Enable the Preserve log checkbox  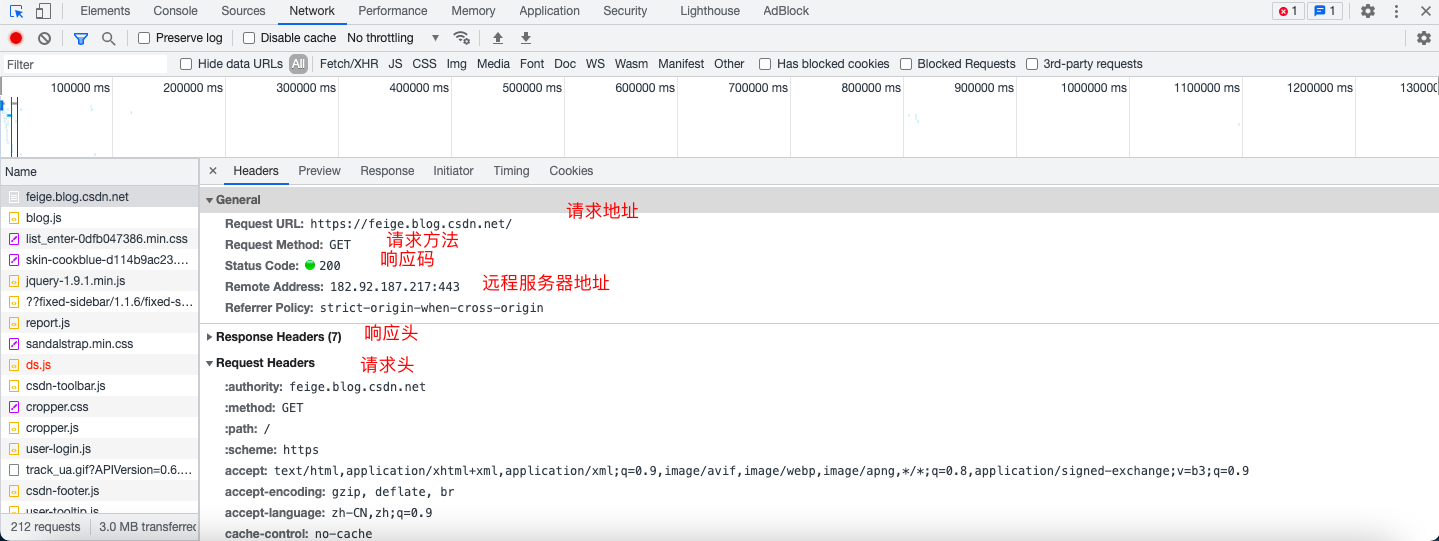(144, 38)
